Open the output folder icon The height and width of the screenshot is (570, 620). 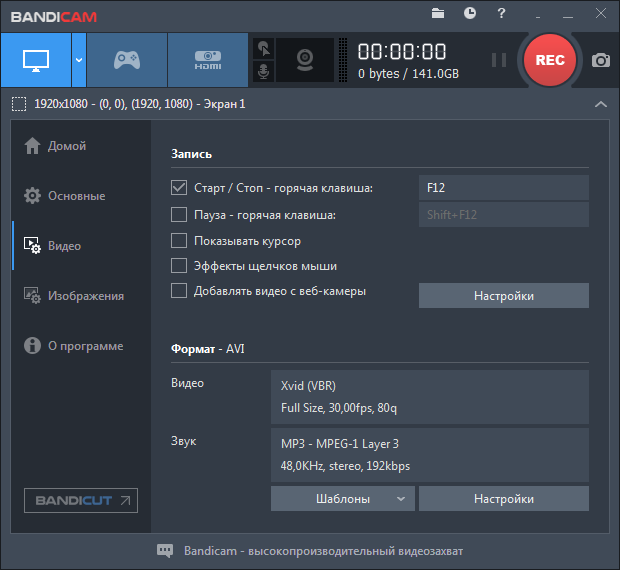438,13
